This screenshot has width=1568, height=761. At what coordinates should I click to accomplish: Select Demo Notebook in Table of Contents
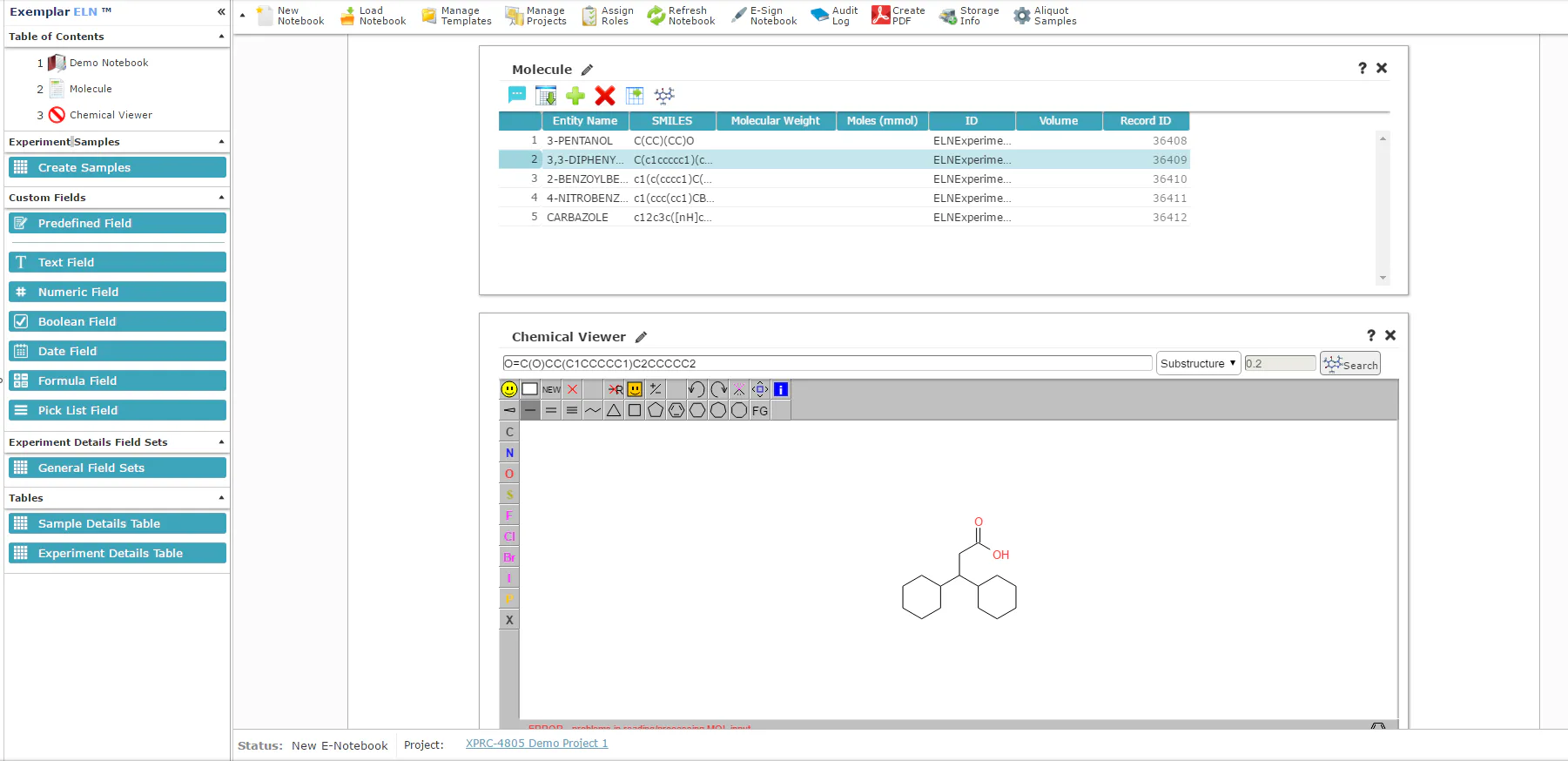tap(109, 63)
